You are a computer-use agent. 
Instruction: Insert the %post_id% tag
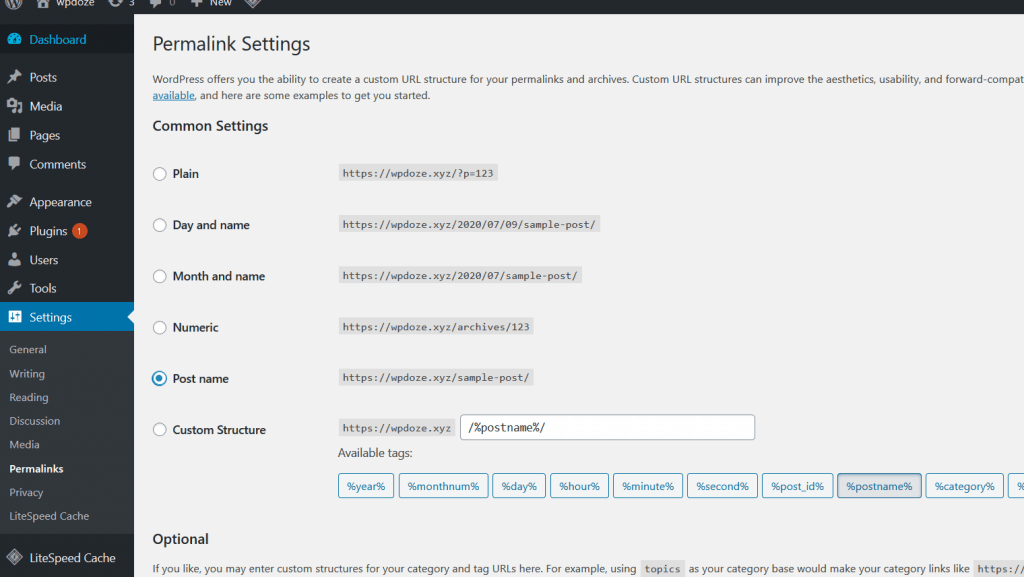[797, 486]
